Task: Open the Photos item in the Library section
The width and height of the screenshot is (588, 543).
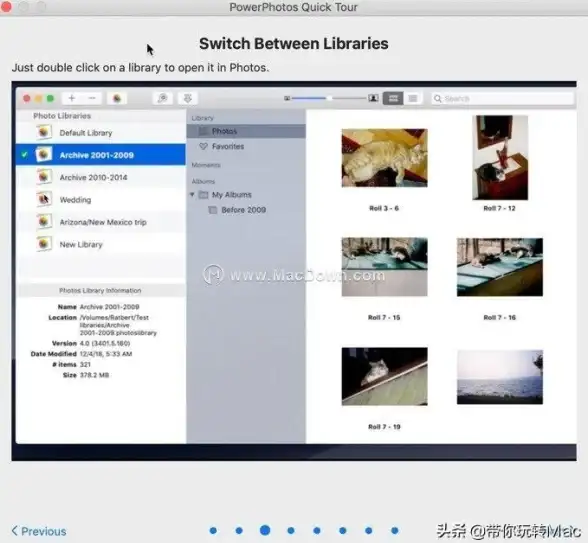Action: tap(246, 131)
